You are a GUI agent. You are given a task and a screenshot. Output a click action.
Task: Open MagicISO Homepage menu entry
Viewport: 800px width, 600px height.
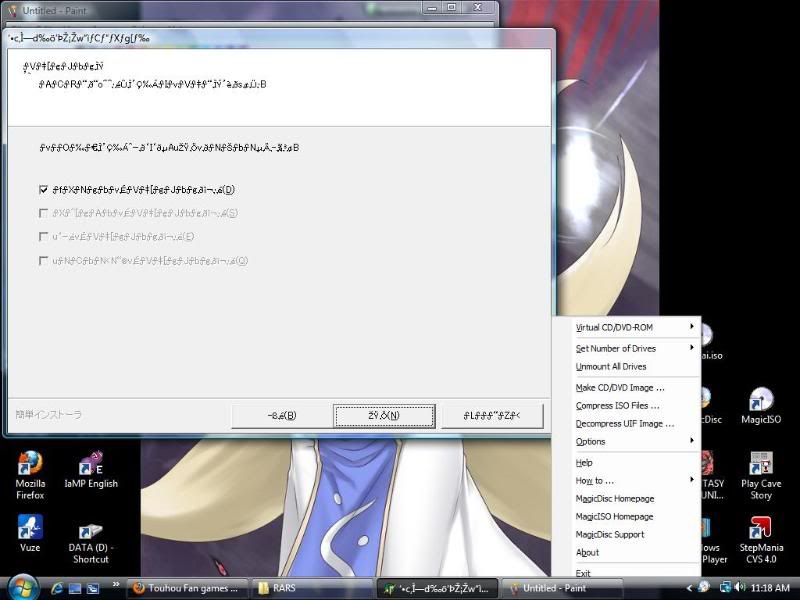(x=628, y=516)
